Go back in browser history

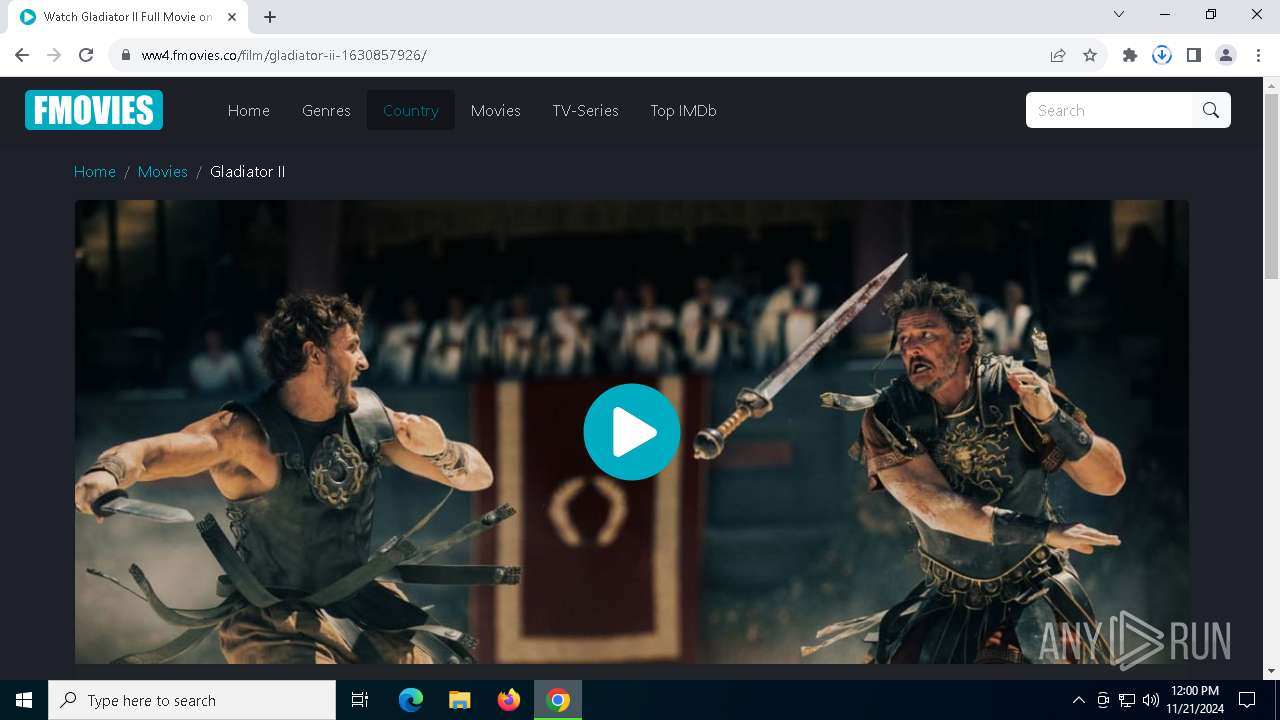click(x=22, y=55)
